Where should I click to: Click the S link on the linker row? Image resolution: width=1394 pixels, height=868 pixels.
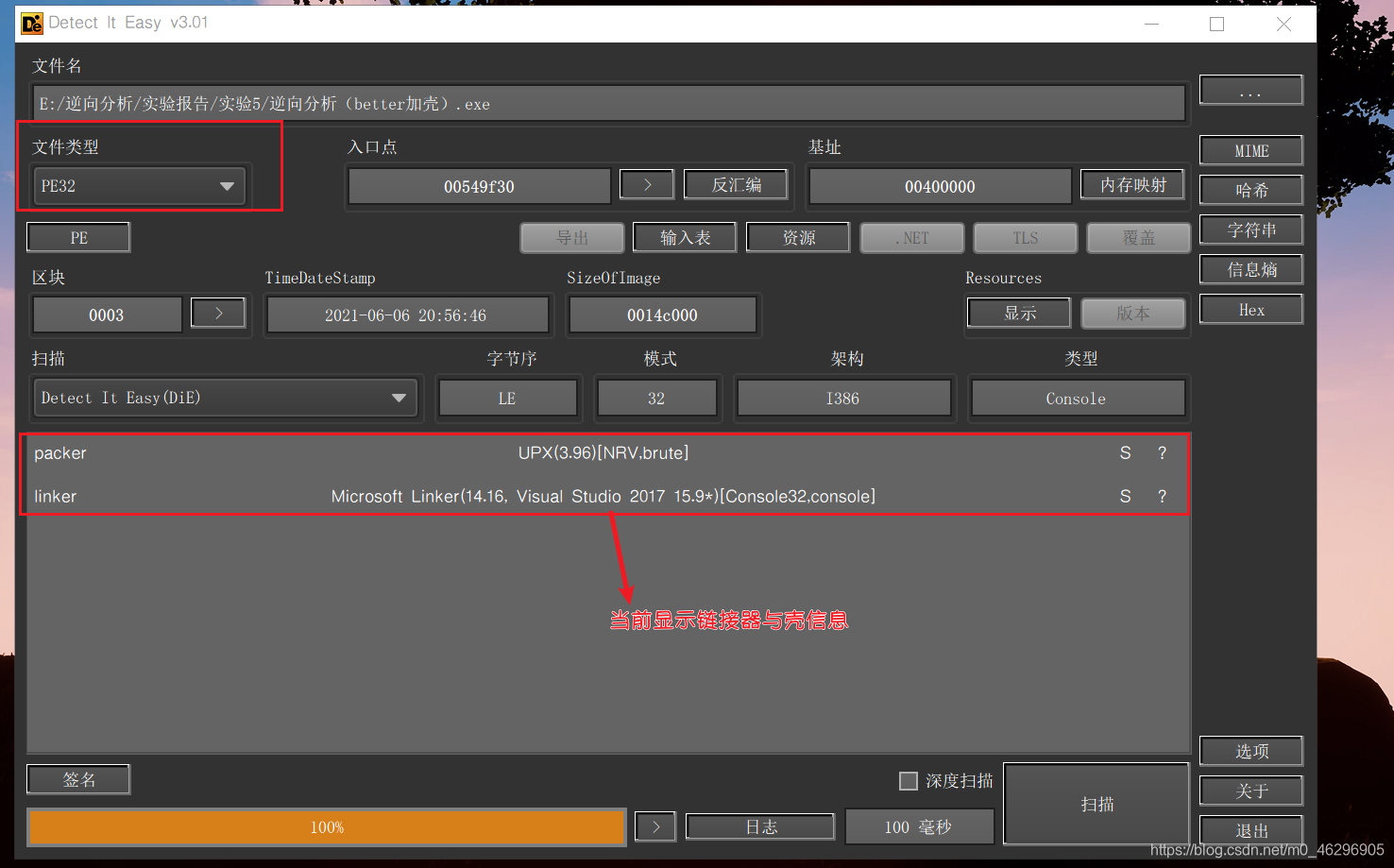[1125, 497]
